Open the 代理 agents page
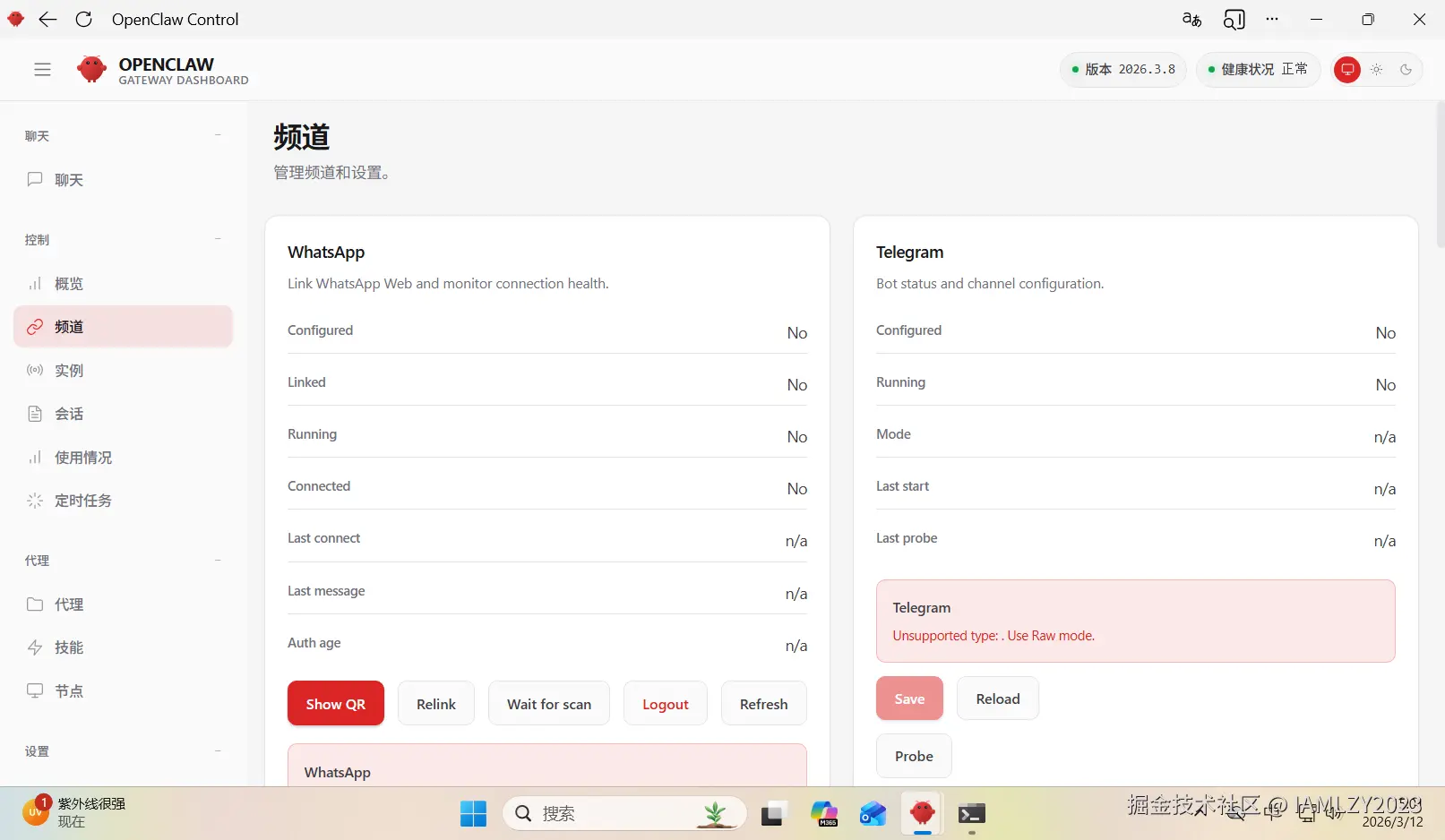The image size is (1445, 840). (x=123, y=604)
